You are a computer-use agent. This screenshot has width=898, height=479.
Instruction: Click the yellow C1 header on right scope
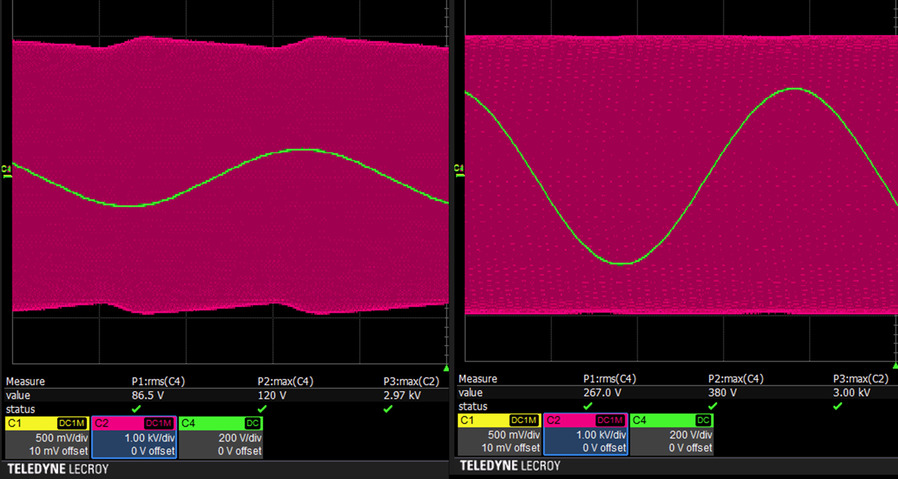[x=480, y=420]
